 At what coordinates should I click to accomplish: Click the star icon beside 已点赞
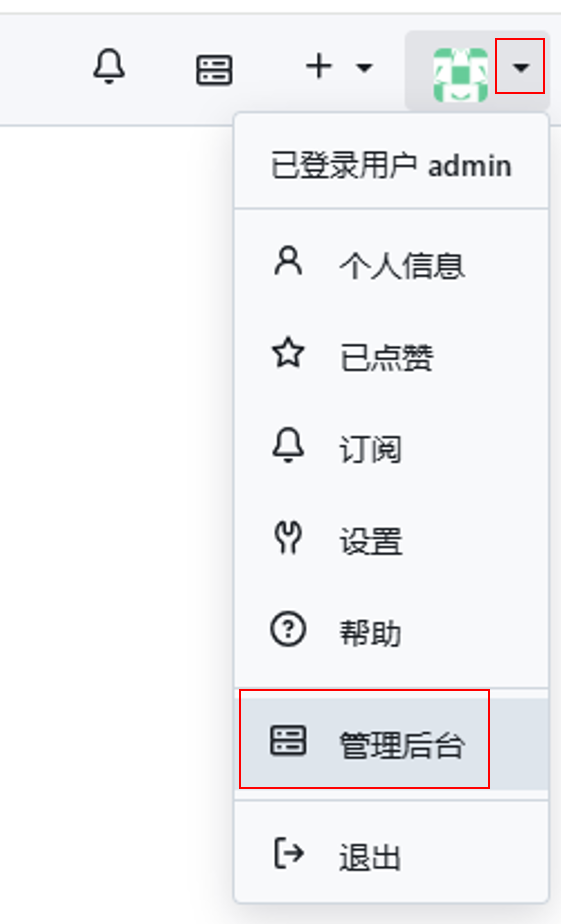(288, 353)
